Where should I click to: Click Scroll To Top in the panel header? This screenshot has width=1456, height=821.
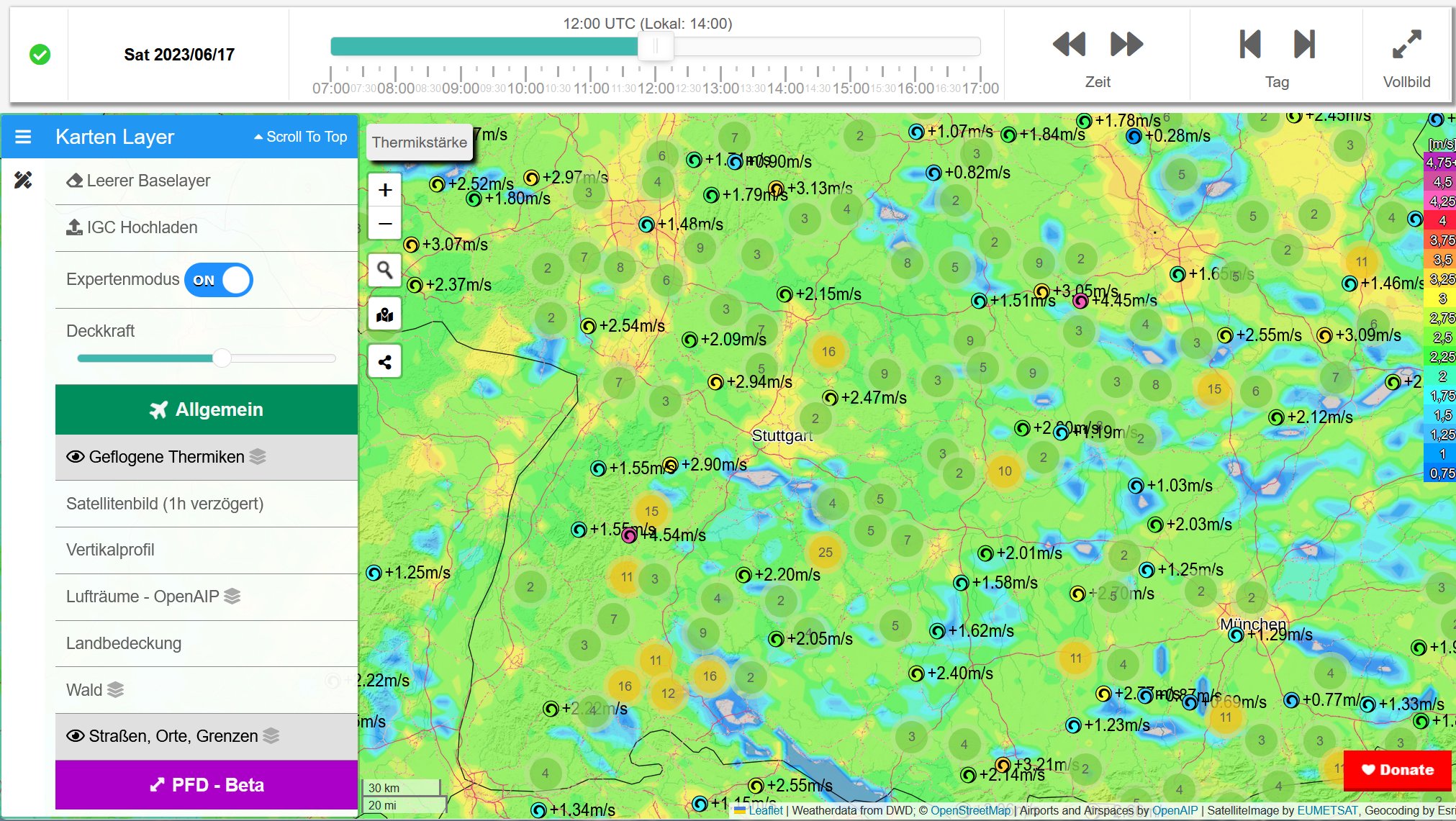coord(300,136)
